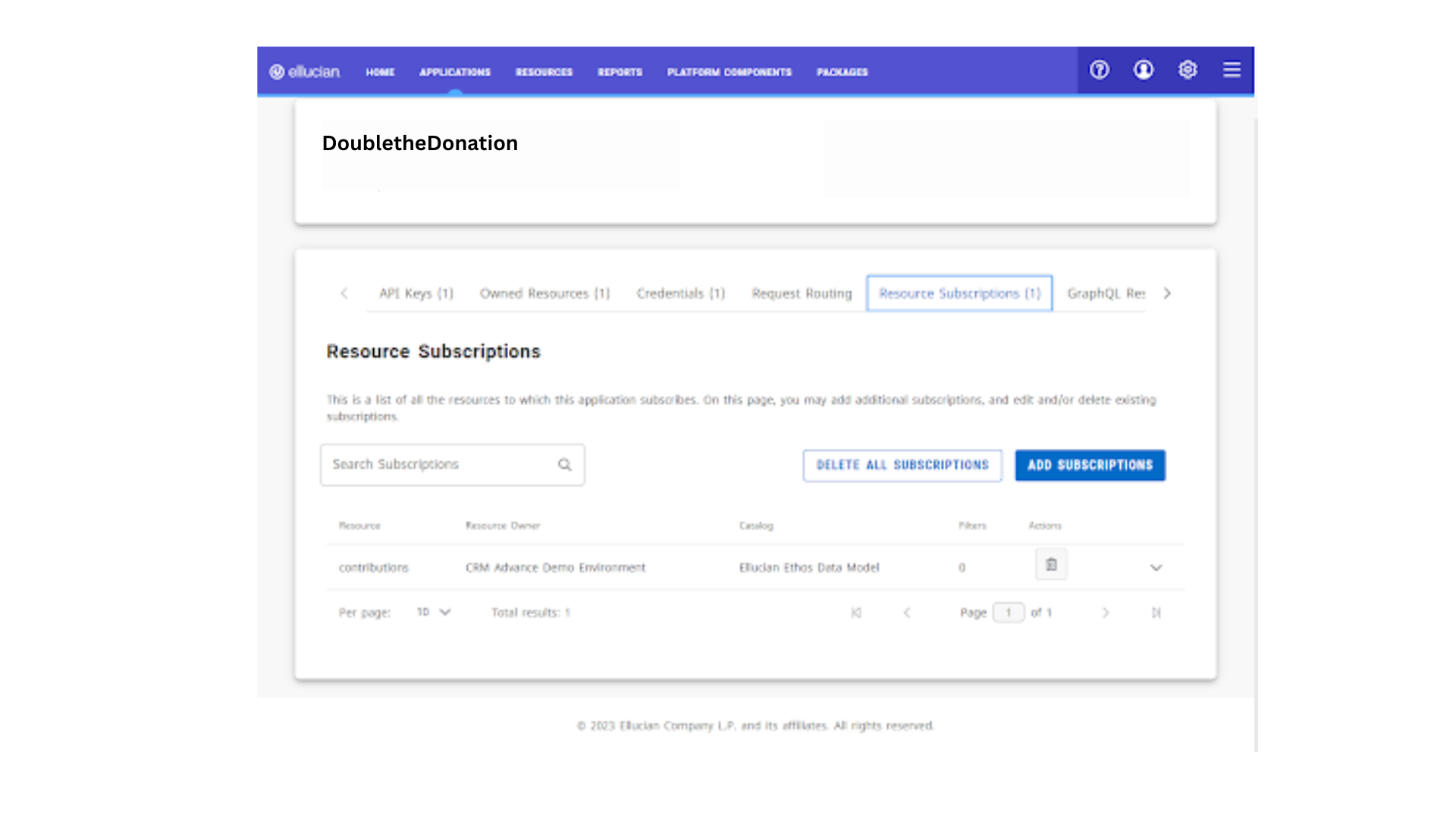Click the next page arrow
This screenshot has width=1456, height=819.
(x=1106, y=613)
